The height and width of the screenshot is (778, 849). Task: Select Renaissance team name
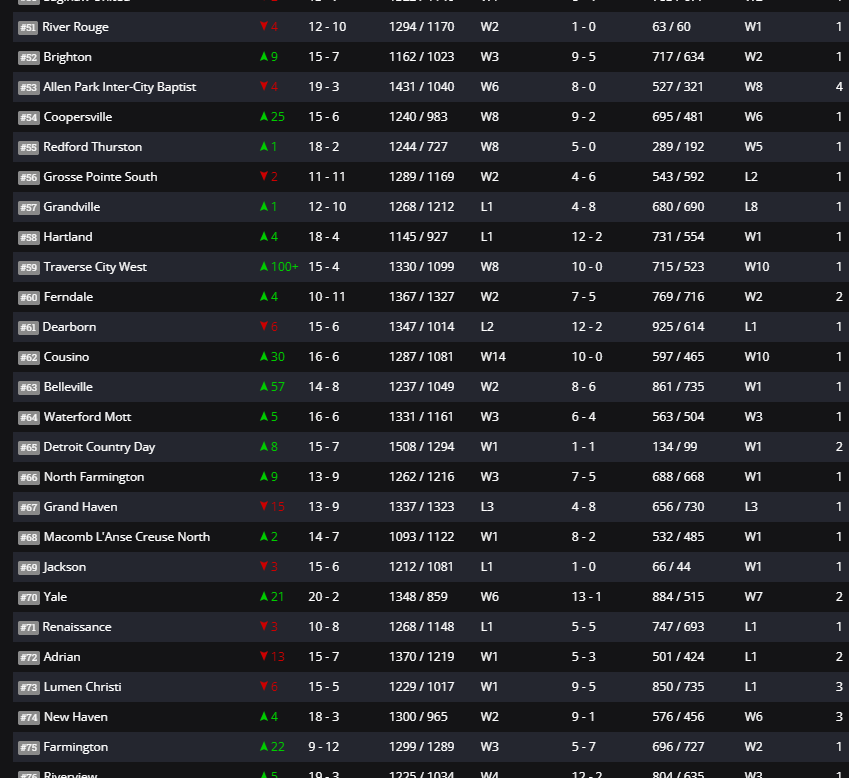point(77,627)
